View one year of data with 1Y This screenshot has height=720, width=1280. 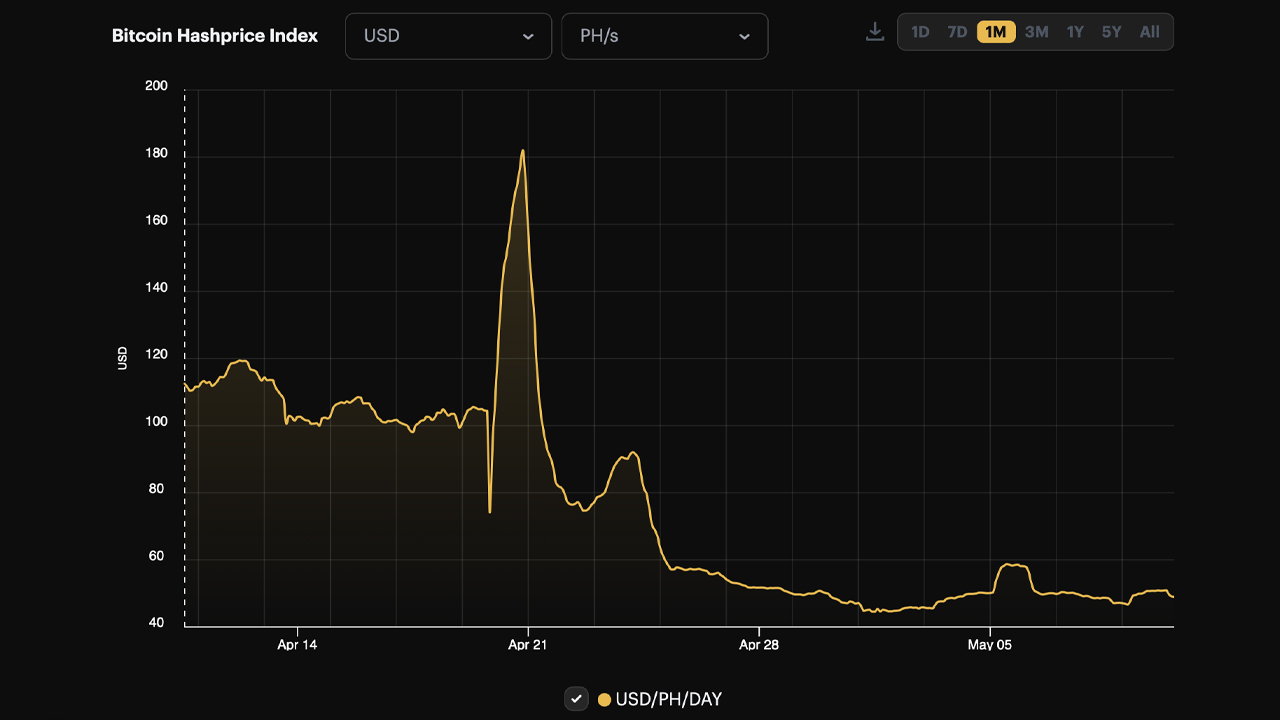1074,31
